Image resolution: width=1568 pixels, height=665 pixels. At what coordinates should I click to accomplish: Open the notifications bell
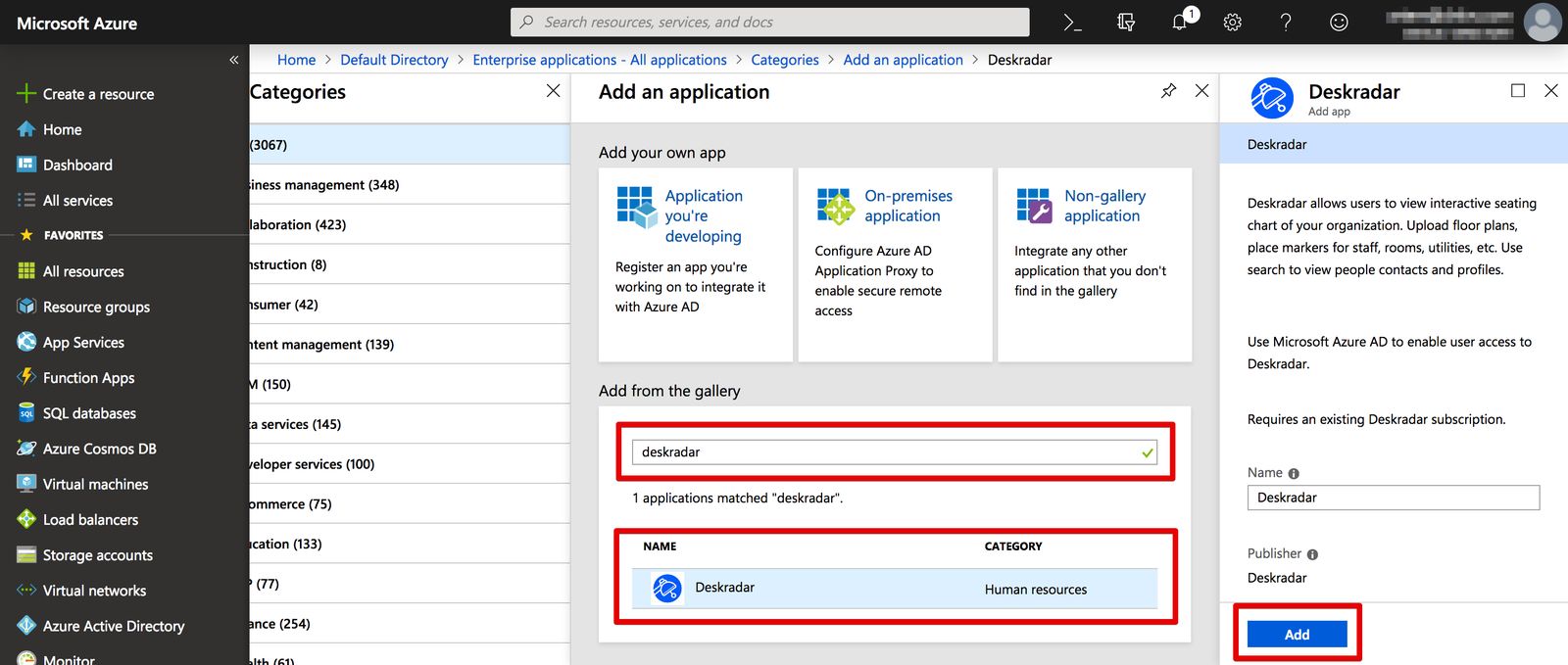click(1180, 23)
